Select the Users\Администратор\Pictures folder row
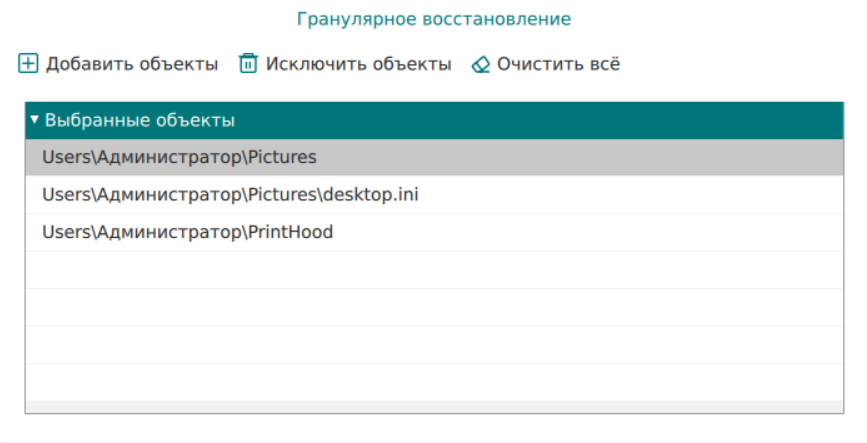The image size is (867, 443). pos(179,157)
